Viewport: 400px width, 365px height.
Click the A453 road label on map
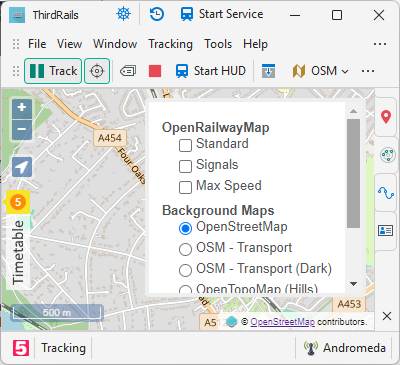point(349,304)
